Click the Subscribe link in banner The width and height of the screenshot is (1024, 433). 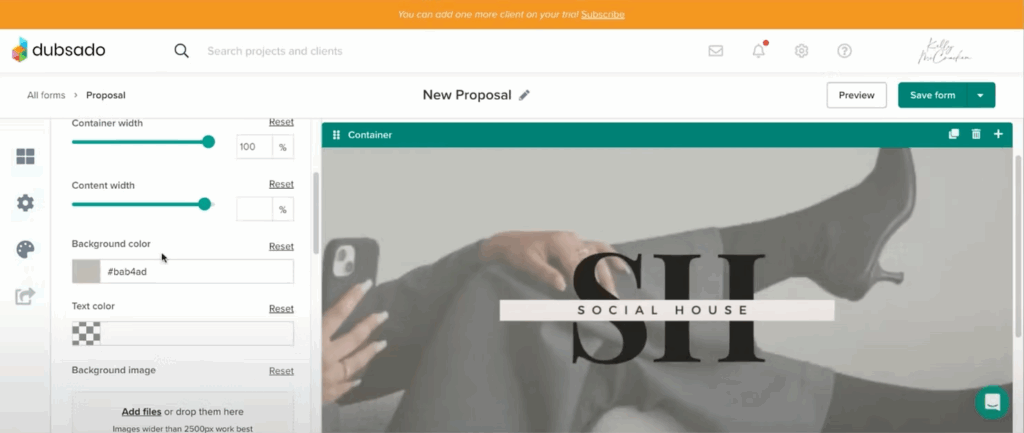coord(603,14)
